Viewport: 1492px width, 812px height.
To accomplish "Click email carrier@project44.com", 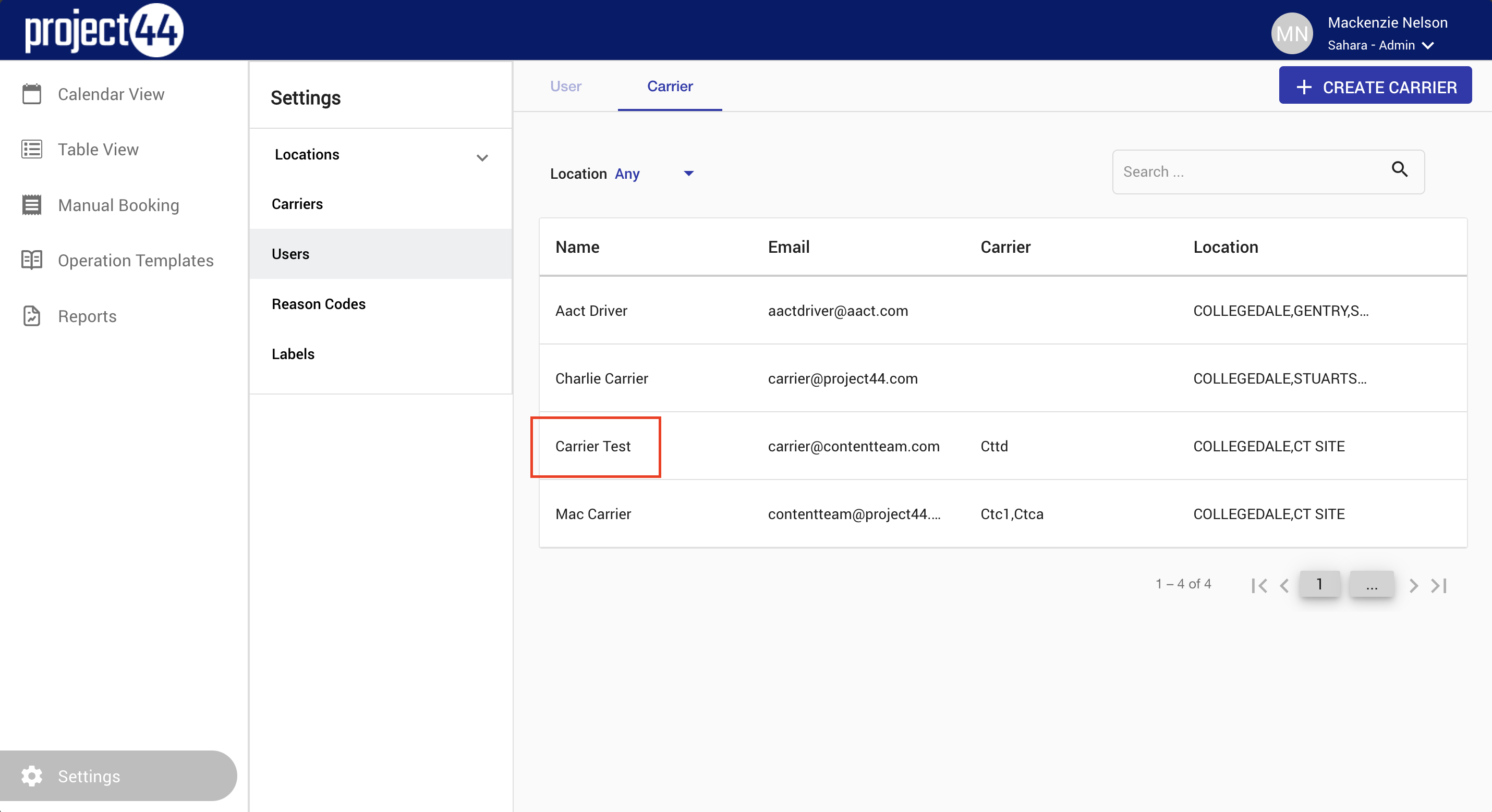I will (x=843, y=378).
